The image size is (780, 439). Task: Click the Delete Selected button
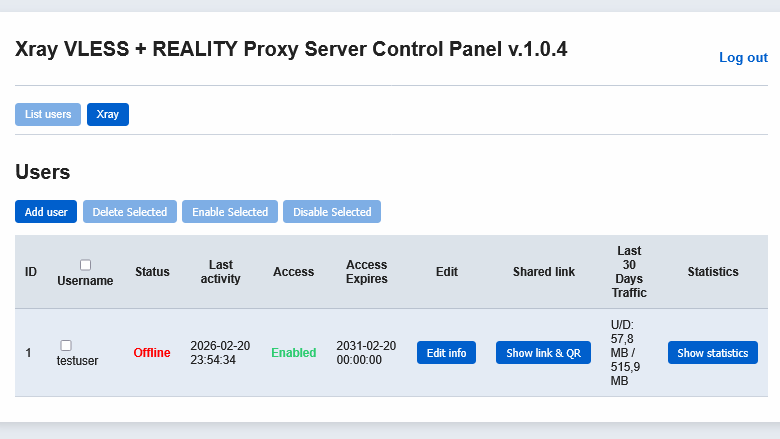(x=130, y=212)
